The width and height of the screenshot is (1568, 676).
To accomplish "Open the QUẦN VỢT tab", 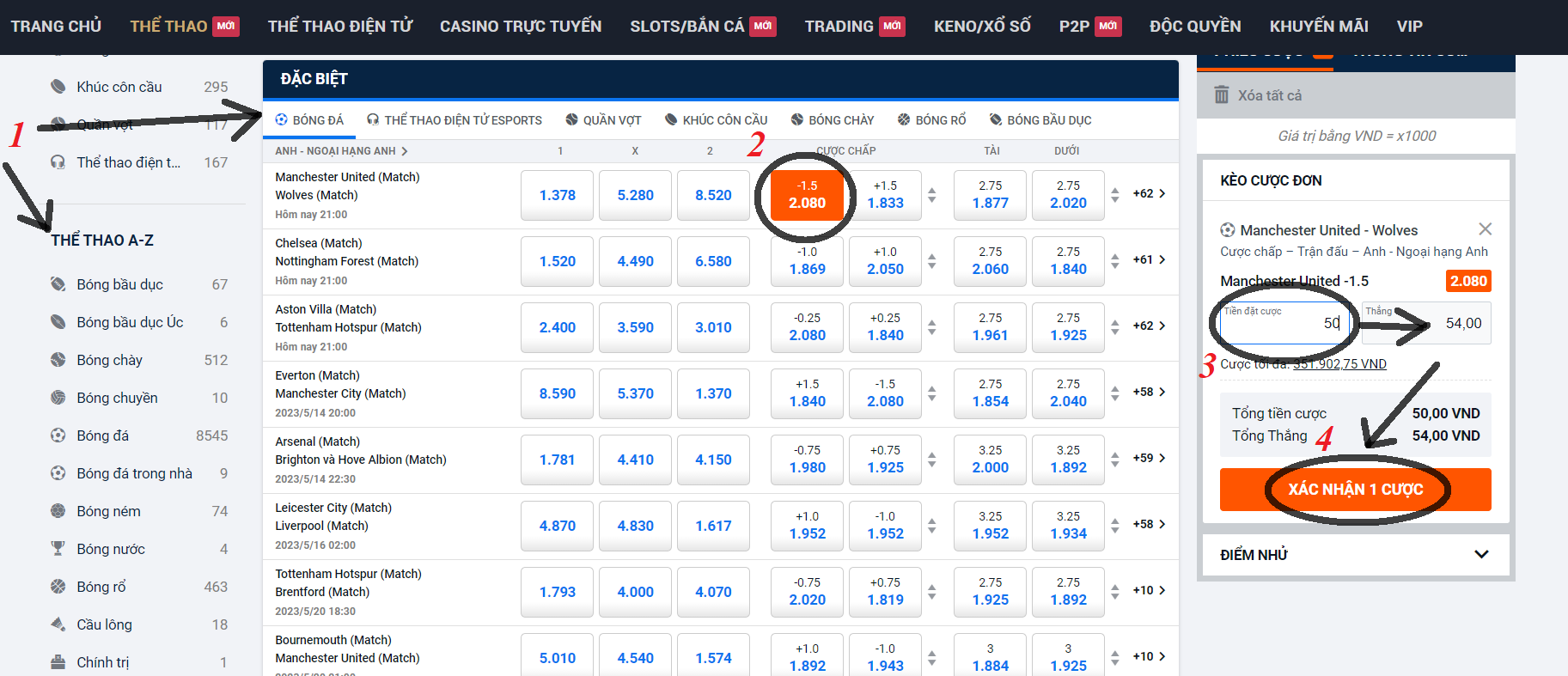I will coord(603,120).
